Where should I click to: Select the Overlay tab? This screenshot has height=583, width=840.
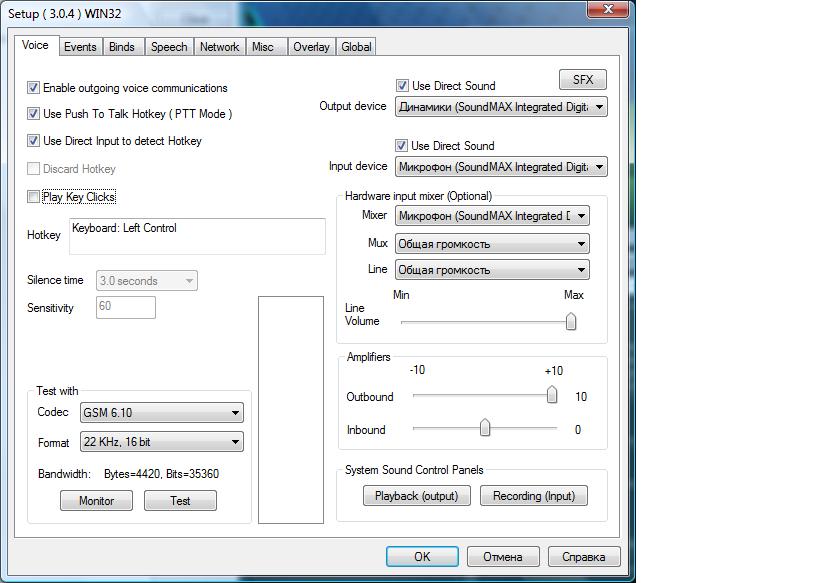(x=311, y=47)
